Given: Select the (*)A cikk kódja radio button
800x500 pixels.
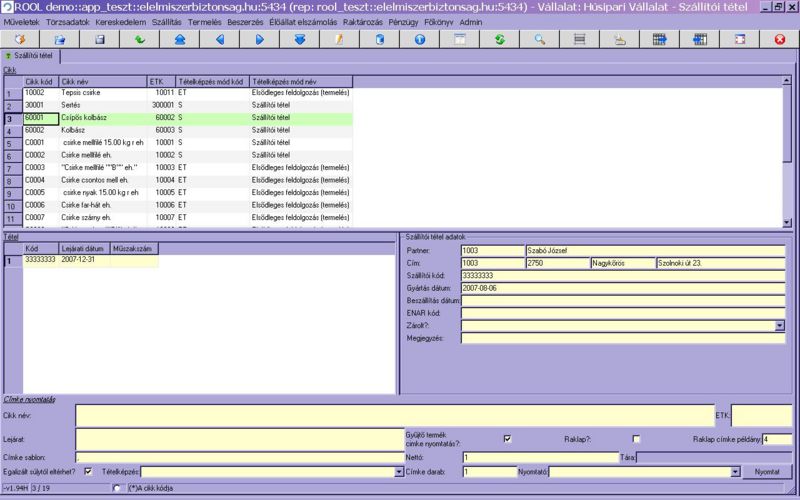Looking at the screenshot, I should pos(117,488).
